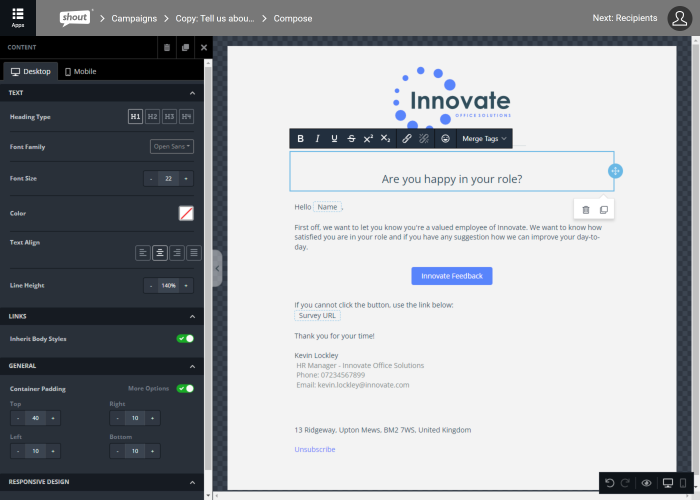
Task: Delete the heading block via floating trash
Action: [x=586, y=210]
